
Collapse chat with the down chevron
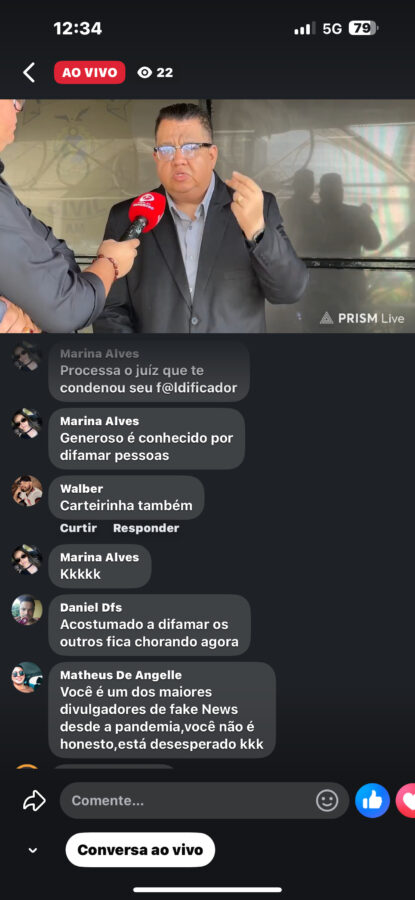33,850
